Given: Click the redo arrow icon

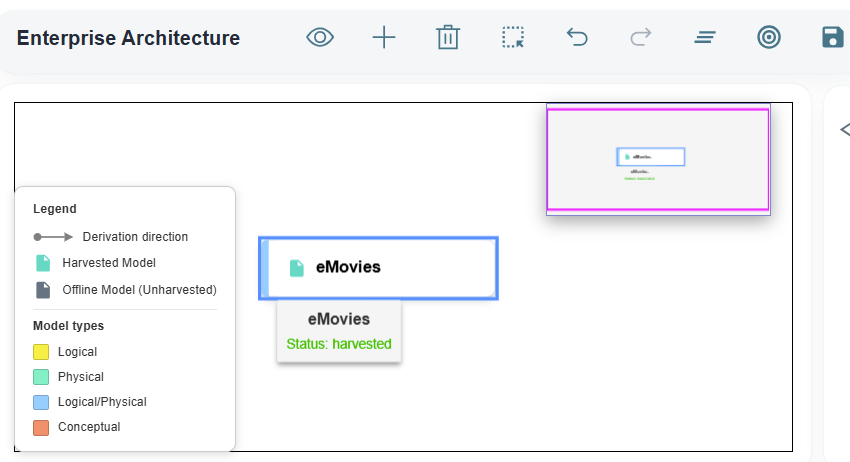Looking at the screenshot, I should pos(641,37).
